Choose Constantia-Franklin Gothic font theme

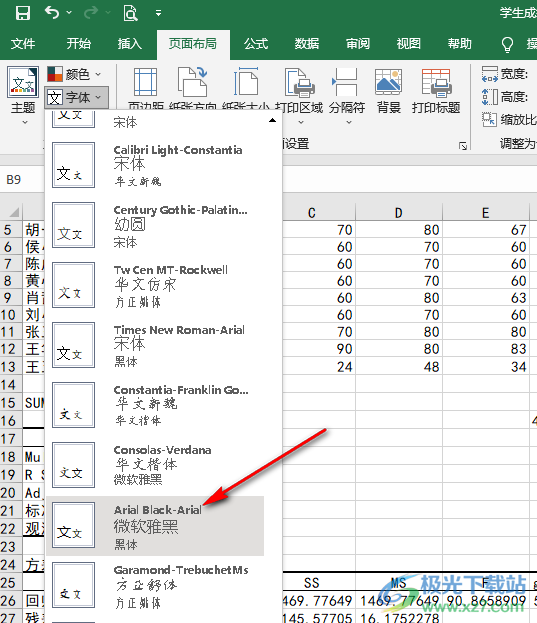(155, 405)
